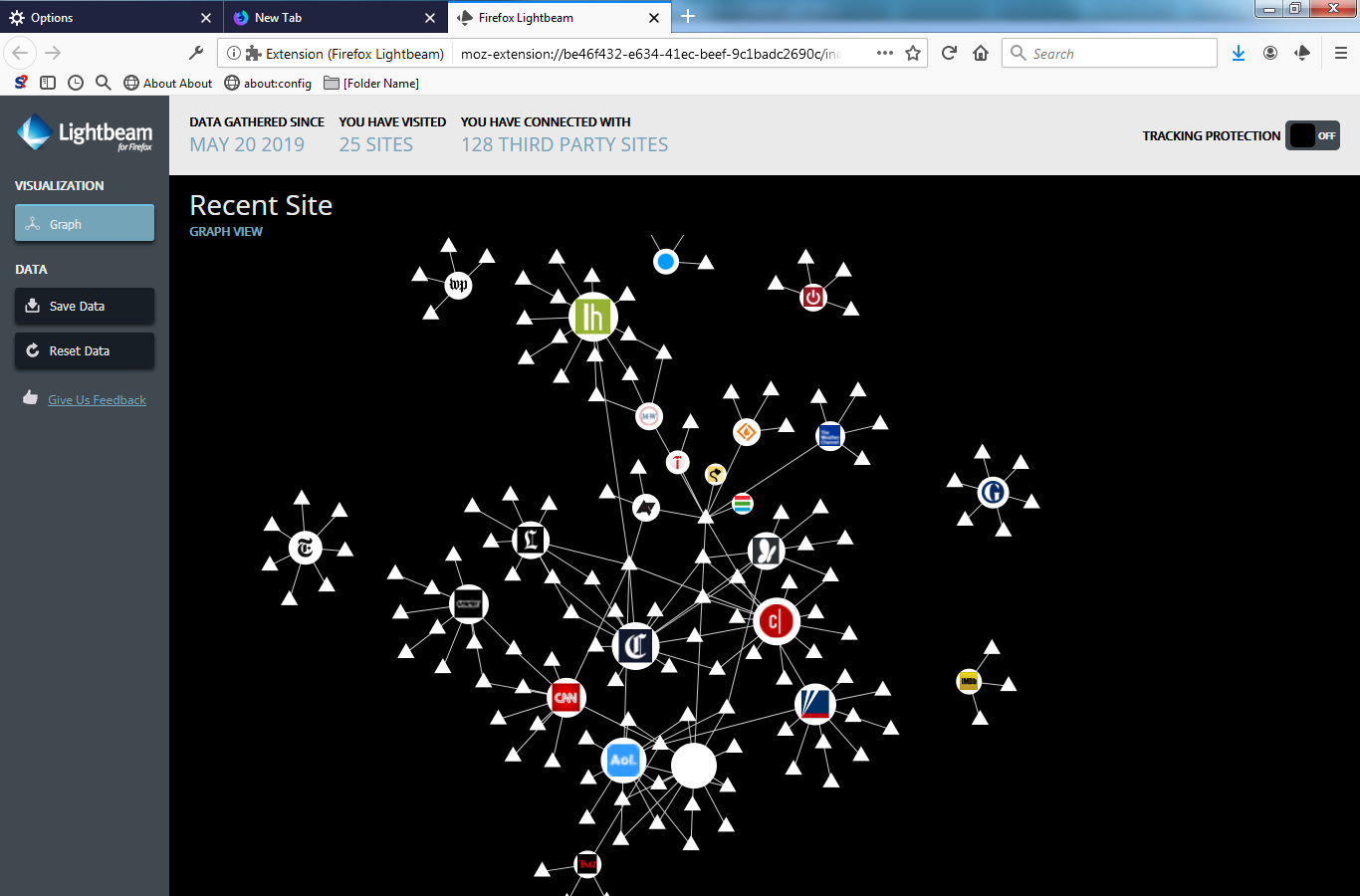
Task: Click the 'y' Yahoo-style dark node
Action: (x=766, y=551)
